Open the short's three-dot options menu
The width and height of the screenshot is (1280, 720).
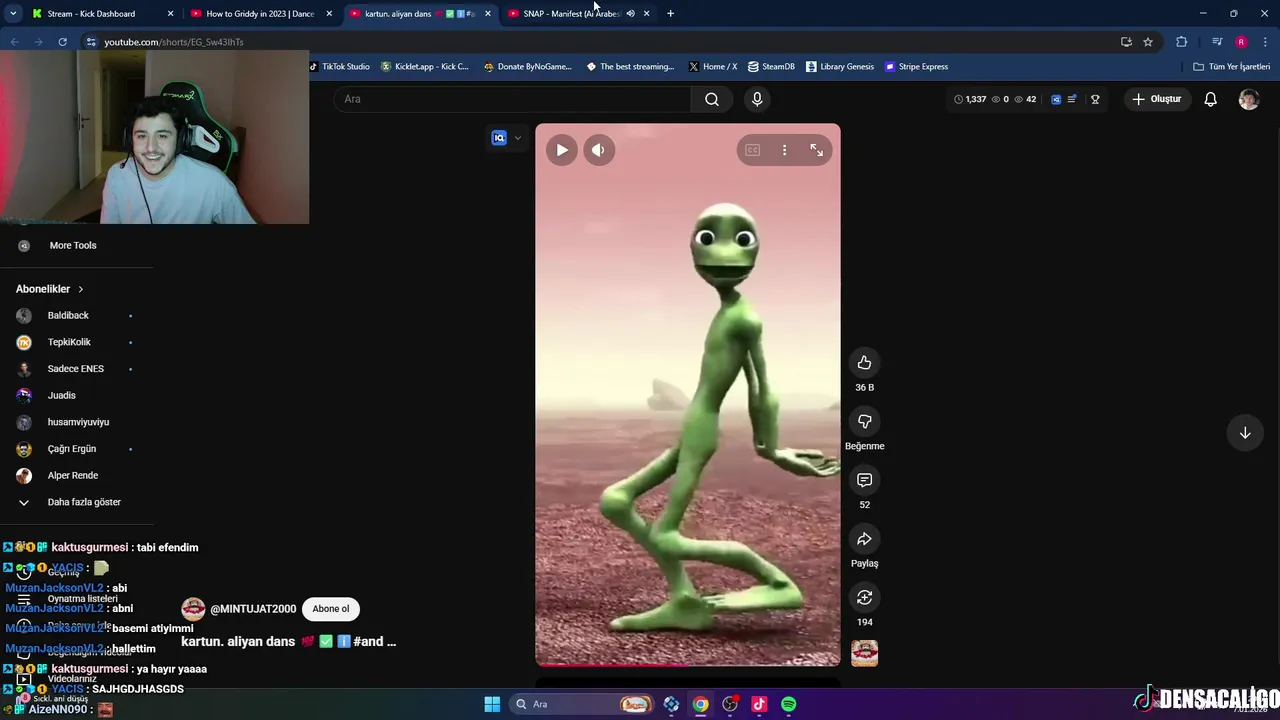click(x=784, y=150)
